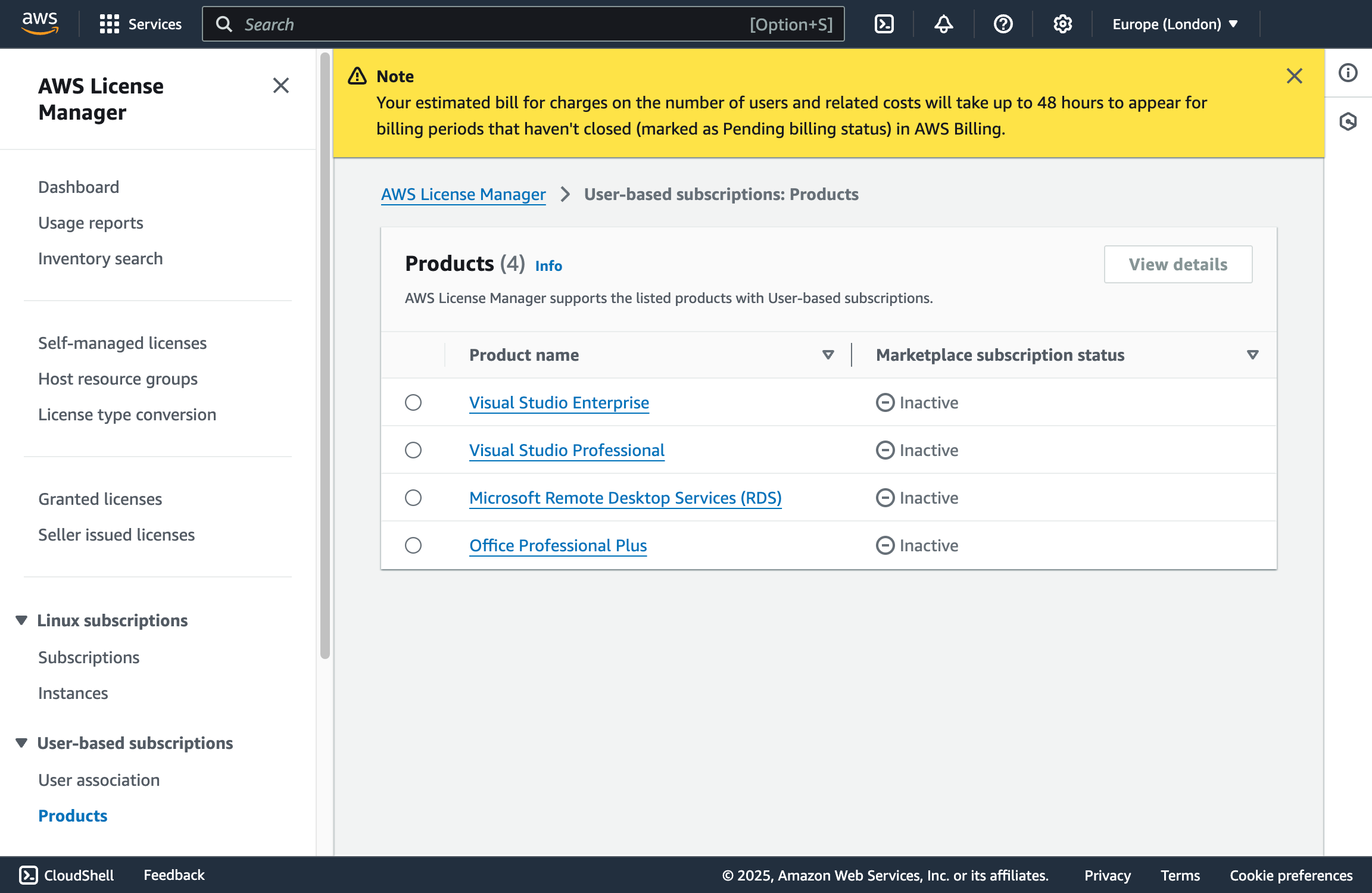Screen dimensions: 1372x893
Task: Select the Visual Studio Enterprise radio button
Action: (x=413, y=402)
